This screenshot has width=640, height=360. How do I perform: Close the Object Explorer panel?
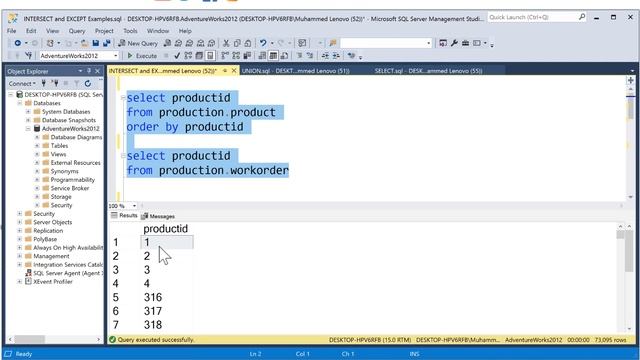coord(98,71)
